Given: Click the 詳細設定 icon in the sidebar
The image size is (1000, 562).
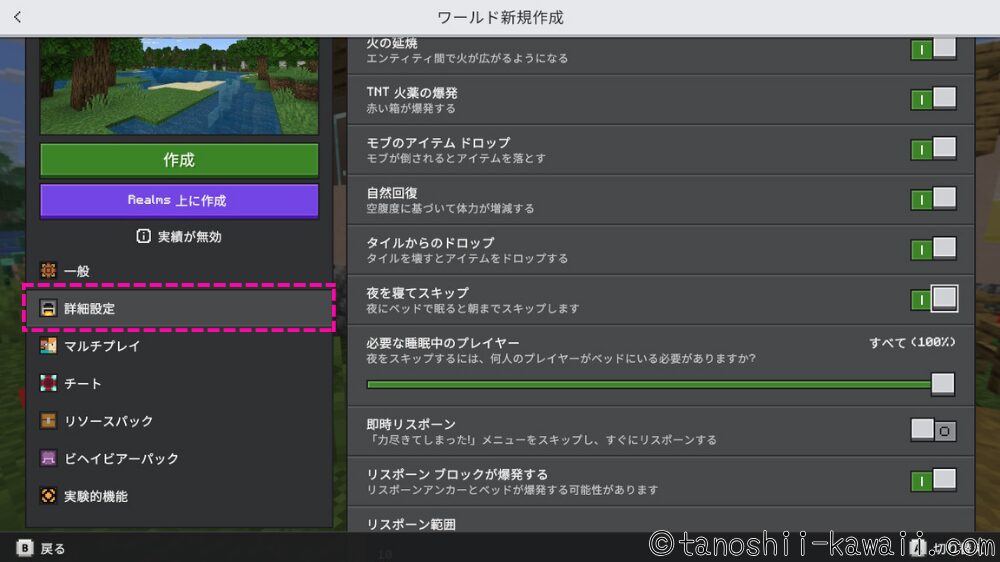Looking at the screenshot, I should click(x=48, y=308).
